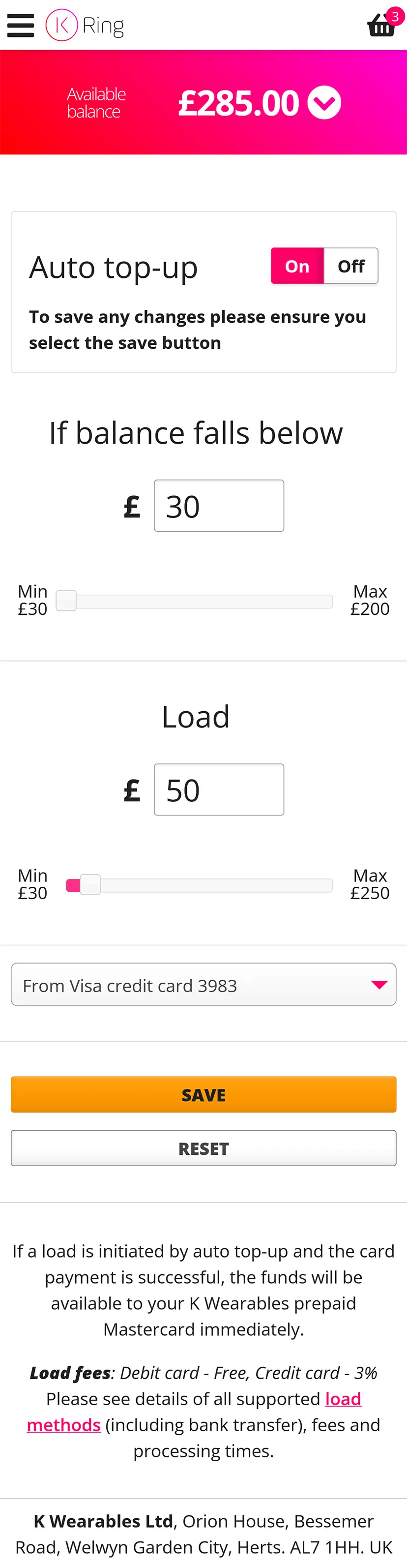407x1568 pixels.
Task: Open the load methods link
Action: 343,1399
